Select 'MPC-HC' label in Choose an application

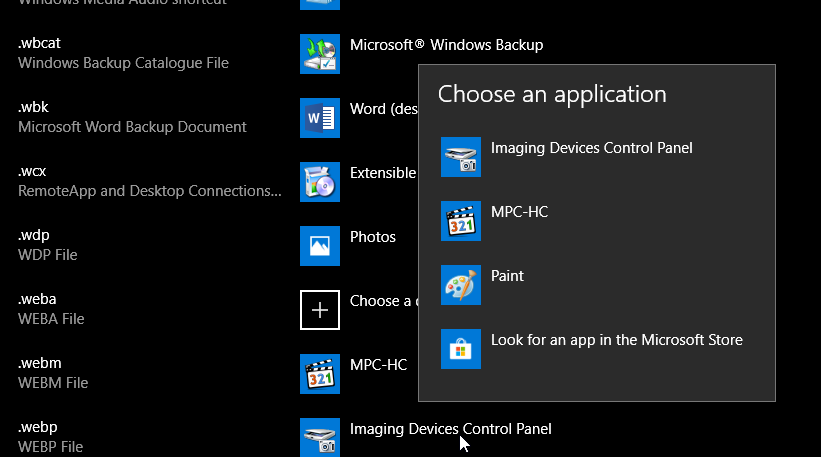coord(519,212)
